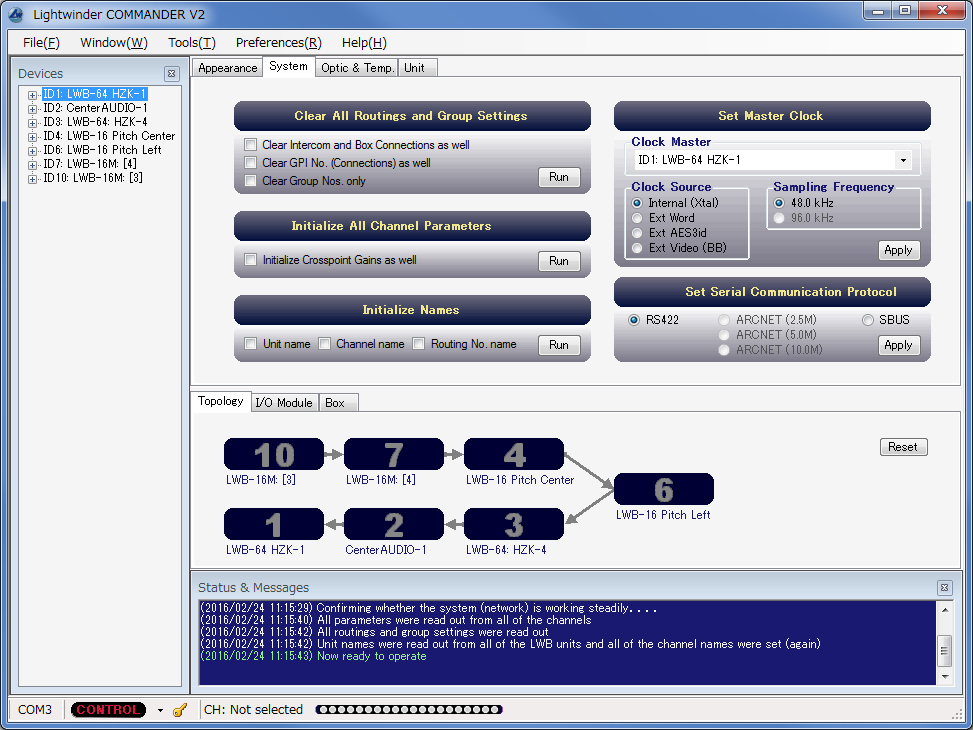
Task: Open the Tools menu
Action: click(192, 42)
